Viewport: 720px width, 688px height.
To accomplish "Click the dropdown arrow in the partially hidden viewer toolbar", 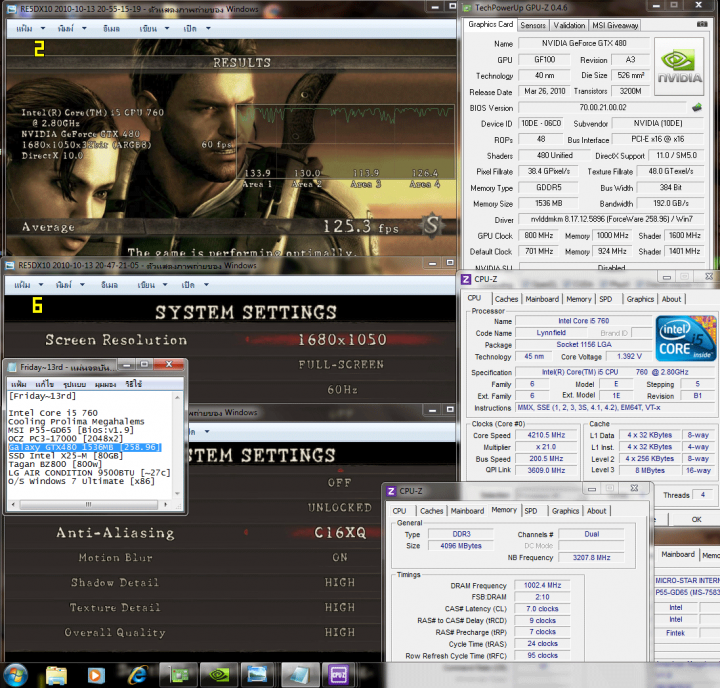I will [x=207, y=431].
